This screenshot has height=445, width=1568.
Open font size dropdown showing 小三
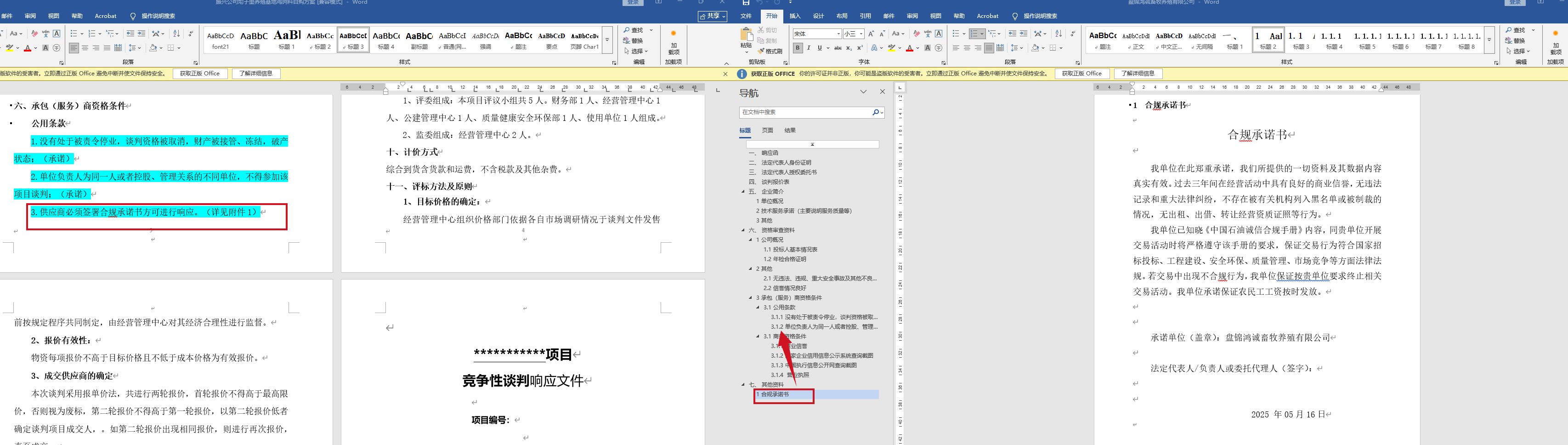coord(860,34)
